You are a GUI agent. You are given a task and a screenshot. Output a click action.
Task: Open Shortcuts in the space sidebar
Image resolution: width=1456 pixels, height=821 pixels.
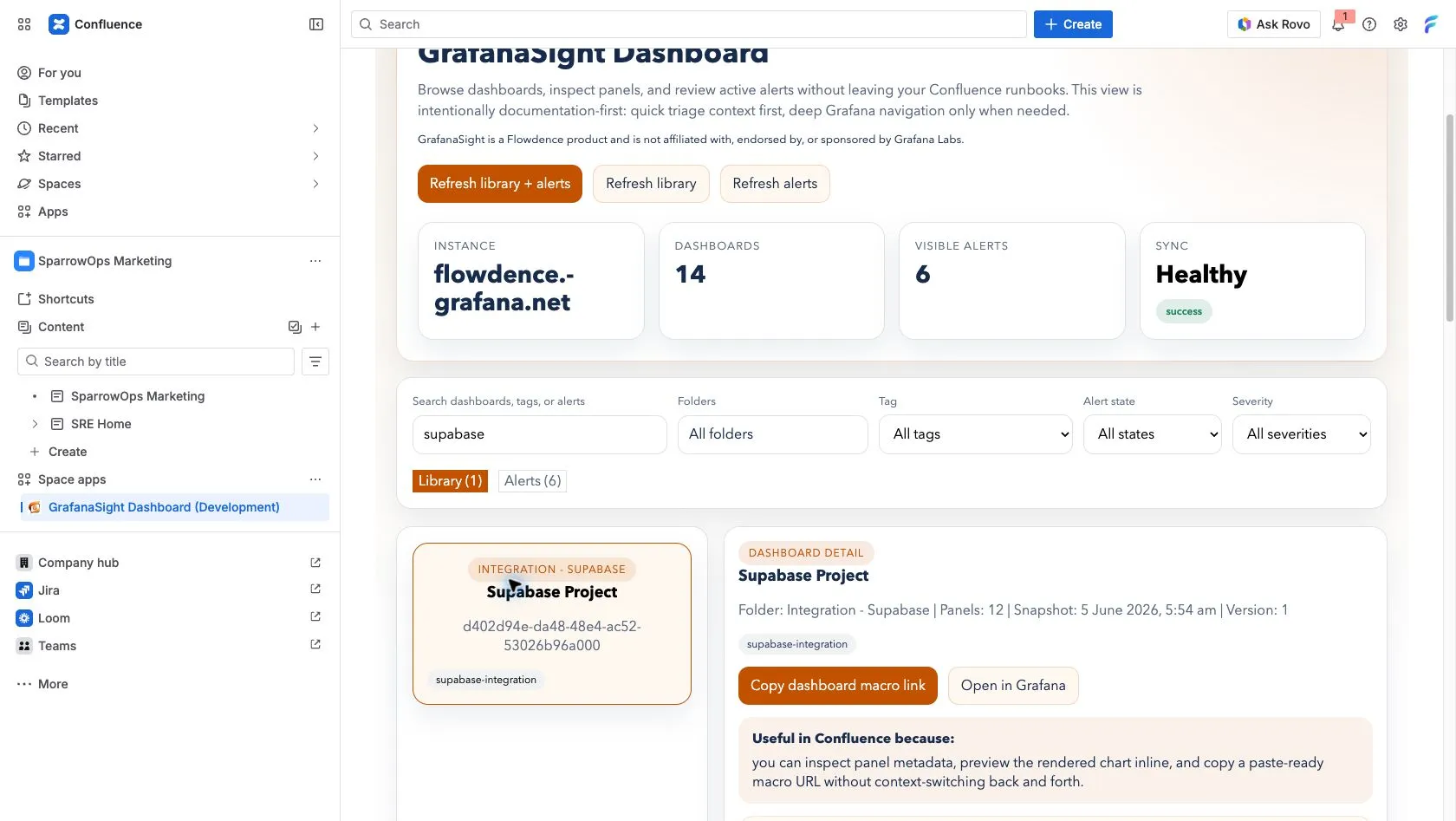[x=66, y=299]
